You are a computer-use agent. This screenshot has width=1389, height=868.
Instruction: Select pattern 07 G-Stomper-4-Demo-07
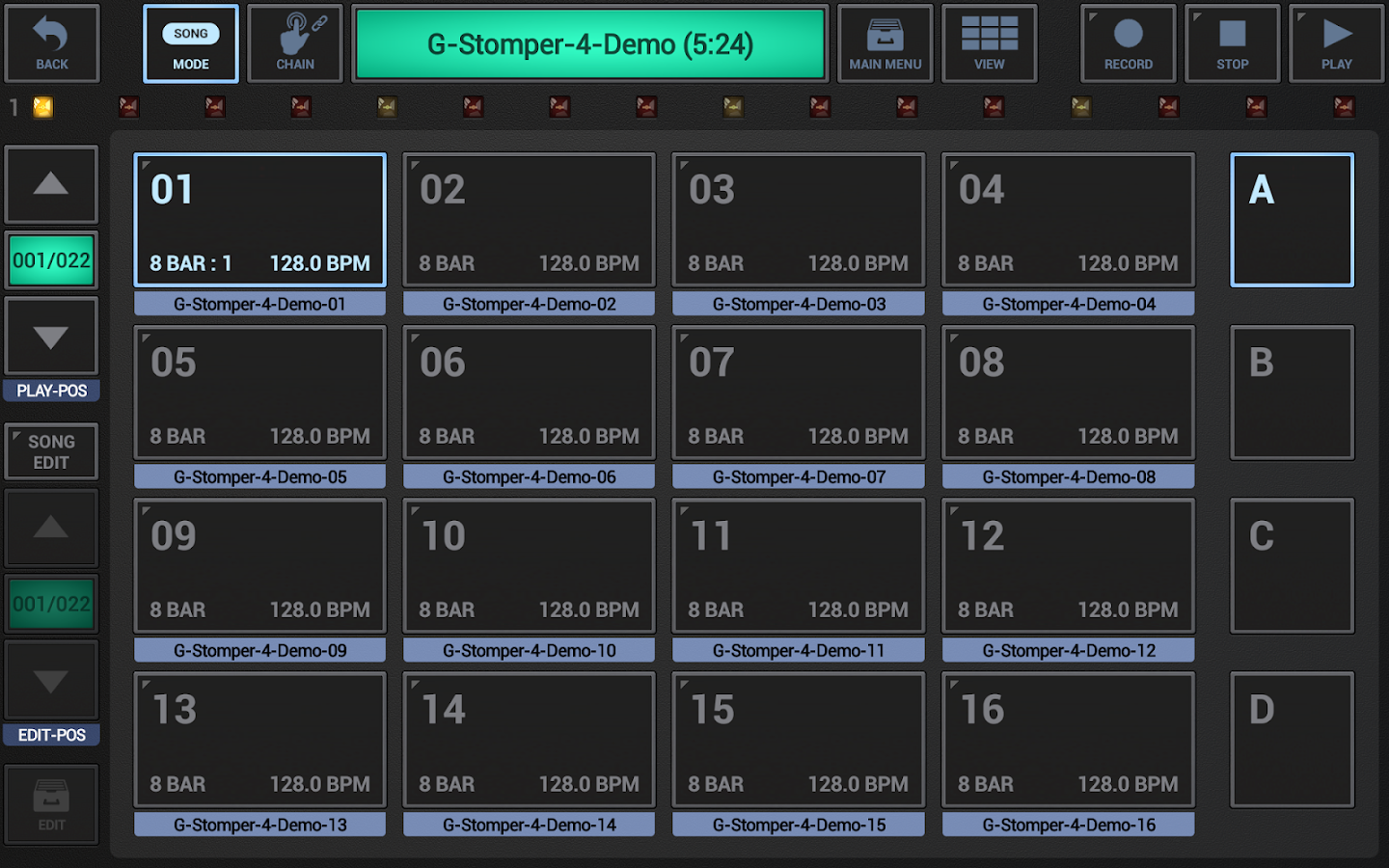[798, 393]
